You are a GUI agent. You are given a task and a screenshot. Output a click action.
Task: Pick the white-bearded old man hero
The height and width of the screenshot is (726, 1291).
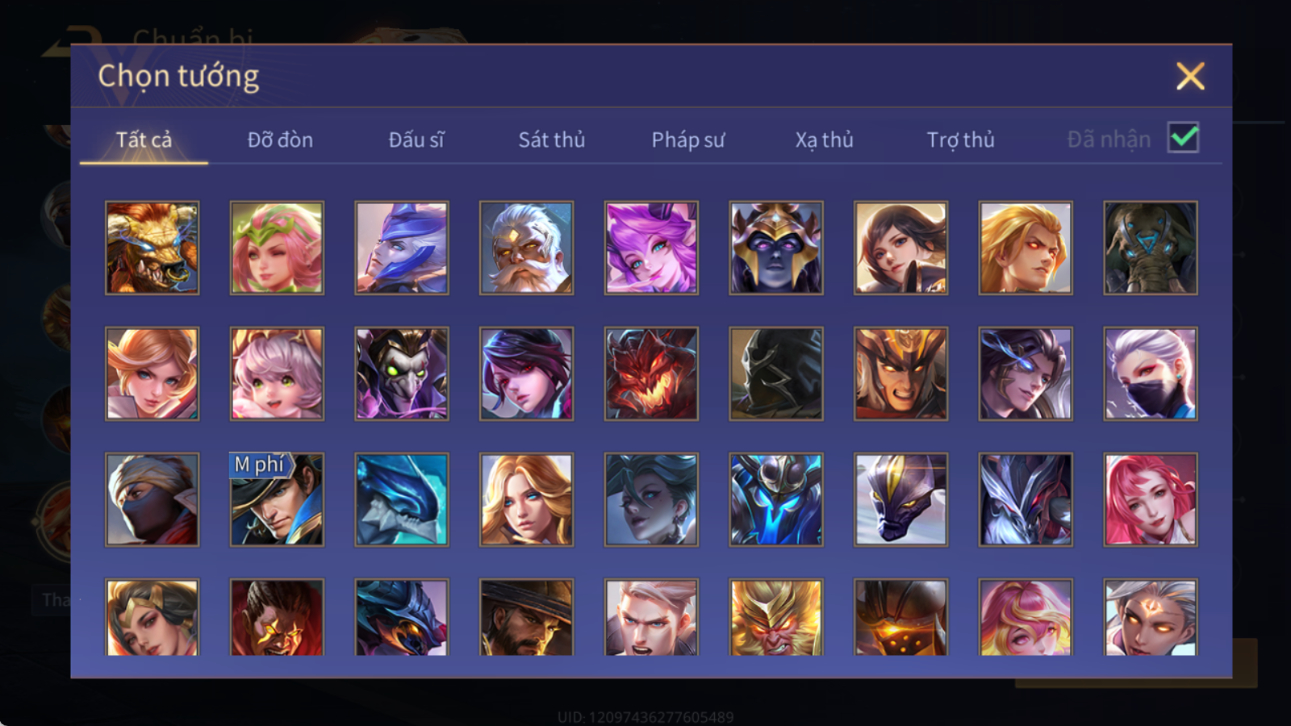point(526,248)
